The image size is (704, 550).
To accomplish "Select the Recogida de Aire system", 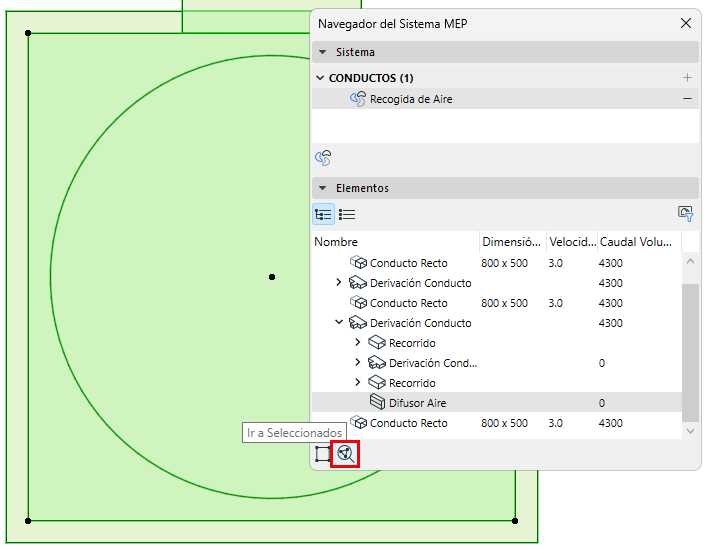I will [505, 99].
